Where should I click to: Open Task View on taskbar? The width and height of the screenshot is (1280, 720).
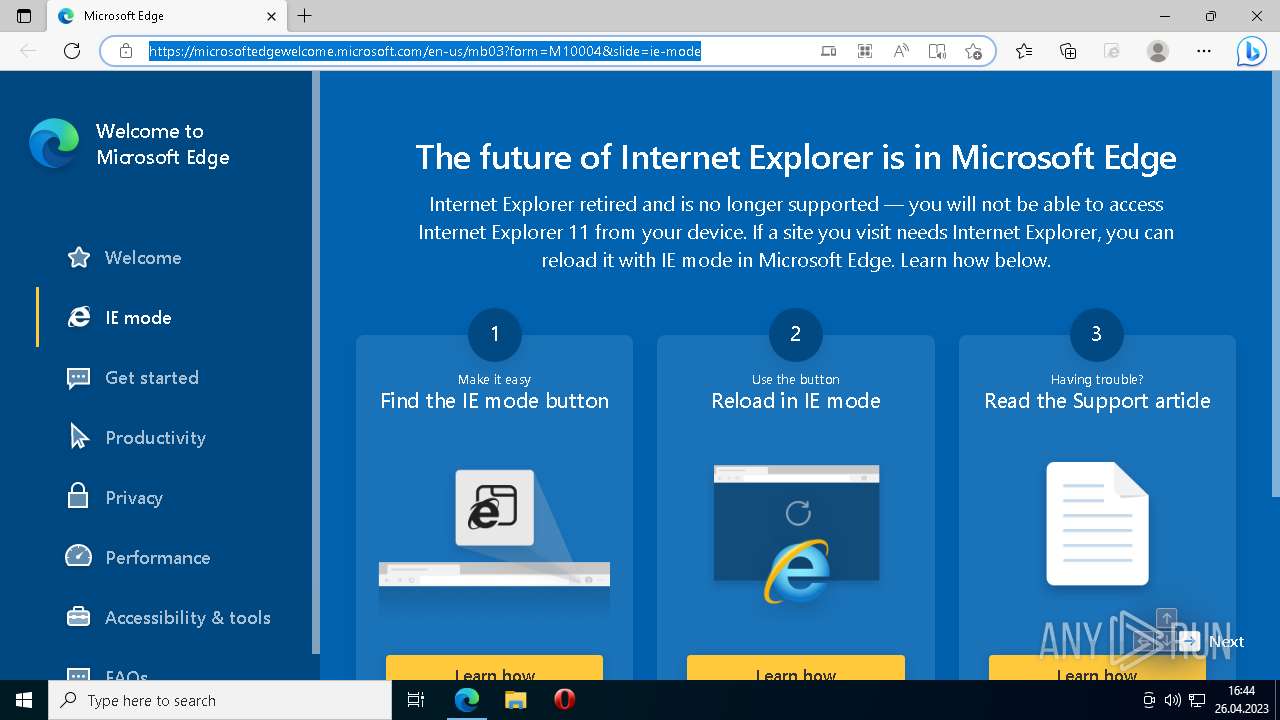click(416, 700)
